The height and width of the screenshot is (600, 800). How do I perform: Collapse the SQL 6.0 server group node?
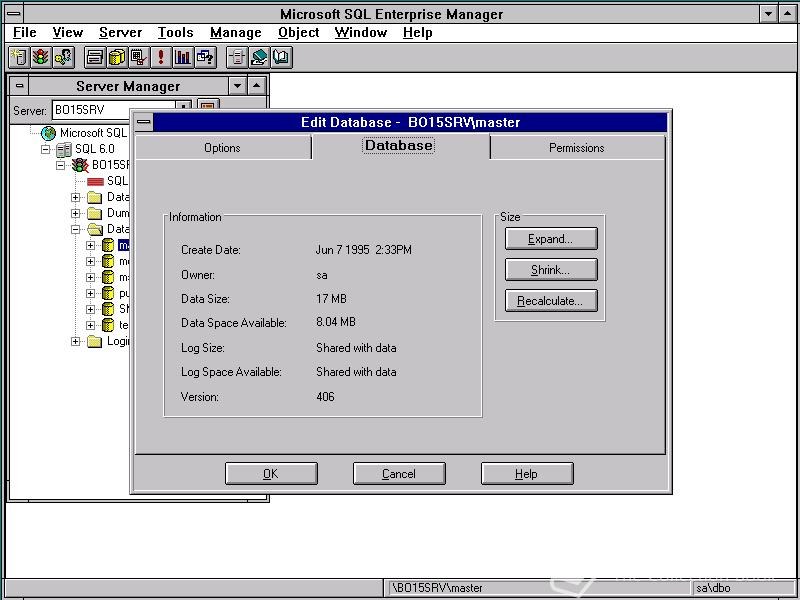click(46, 149)
